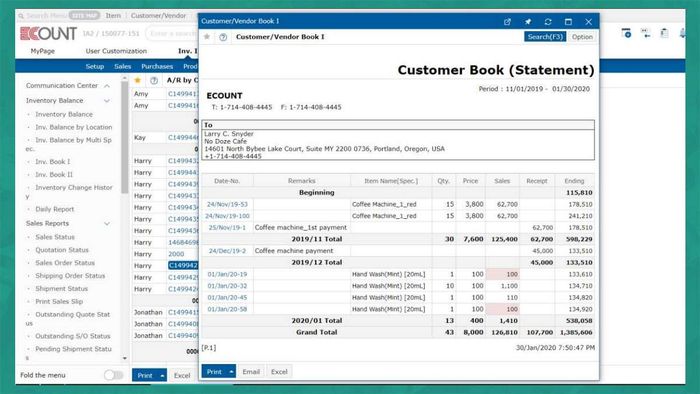Screen dimensions: 700x394
Task: Open Daily Report in sidebar
Action: (54, 209)
